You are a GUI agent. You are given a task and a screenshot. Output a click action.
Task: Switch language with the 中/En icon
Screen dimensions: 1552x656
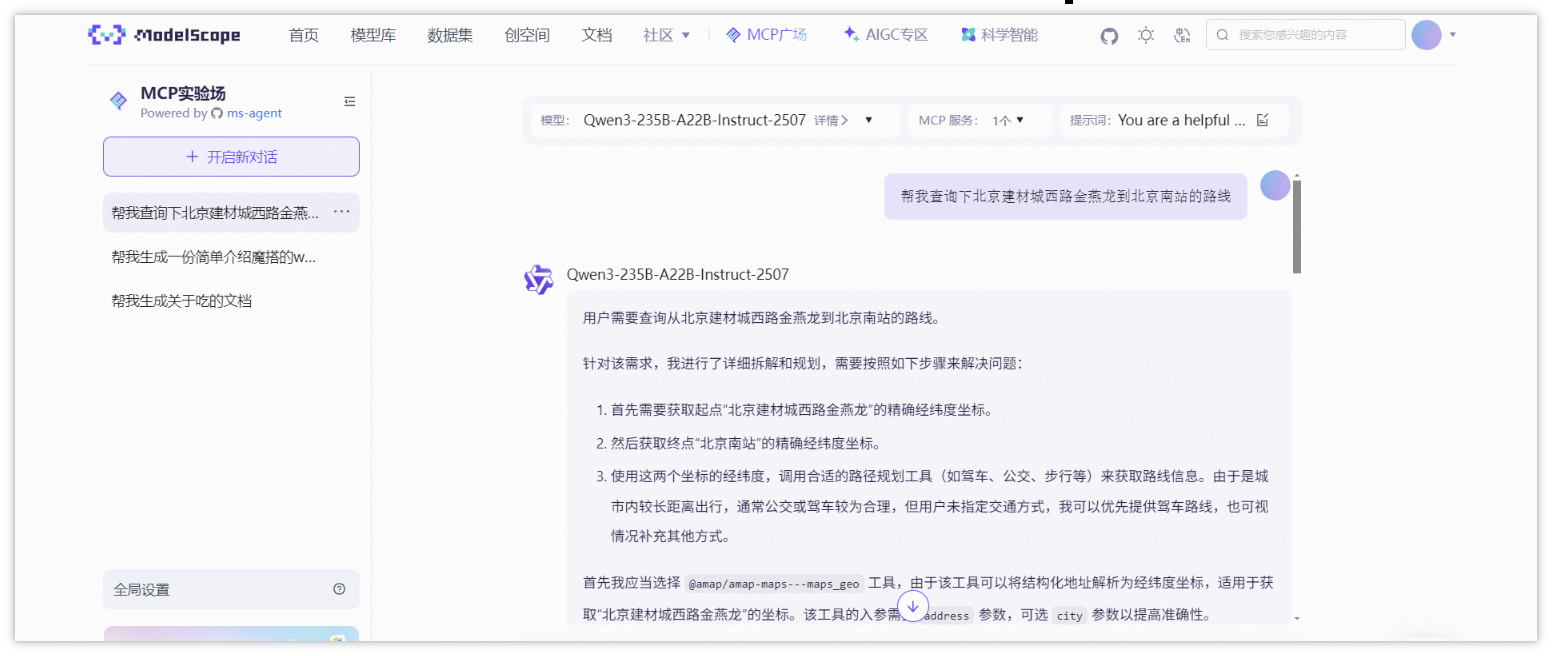[1183, 35]
